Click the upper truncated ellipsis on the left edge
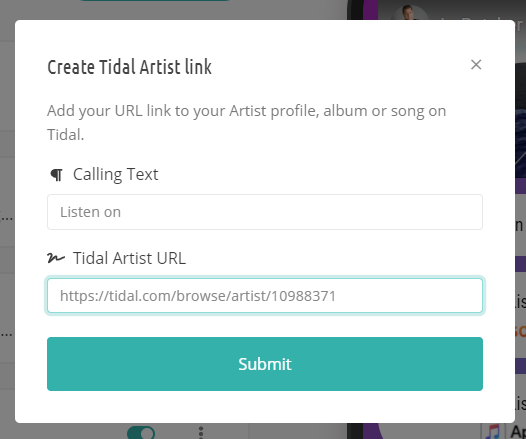The height and width of the screenshot is (439, 526). (6, 218)
